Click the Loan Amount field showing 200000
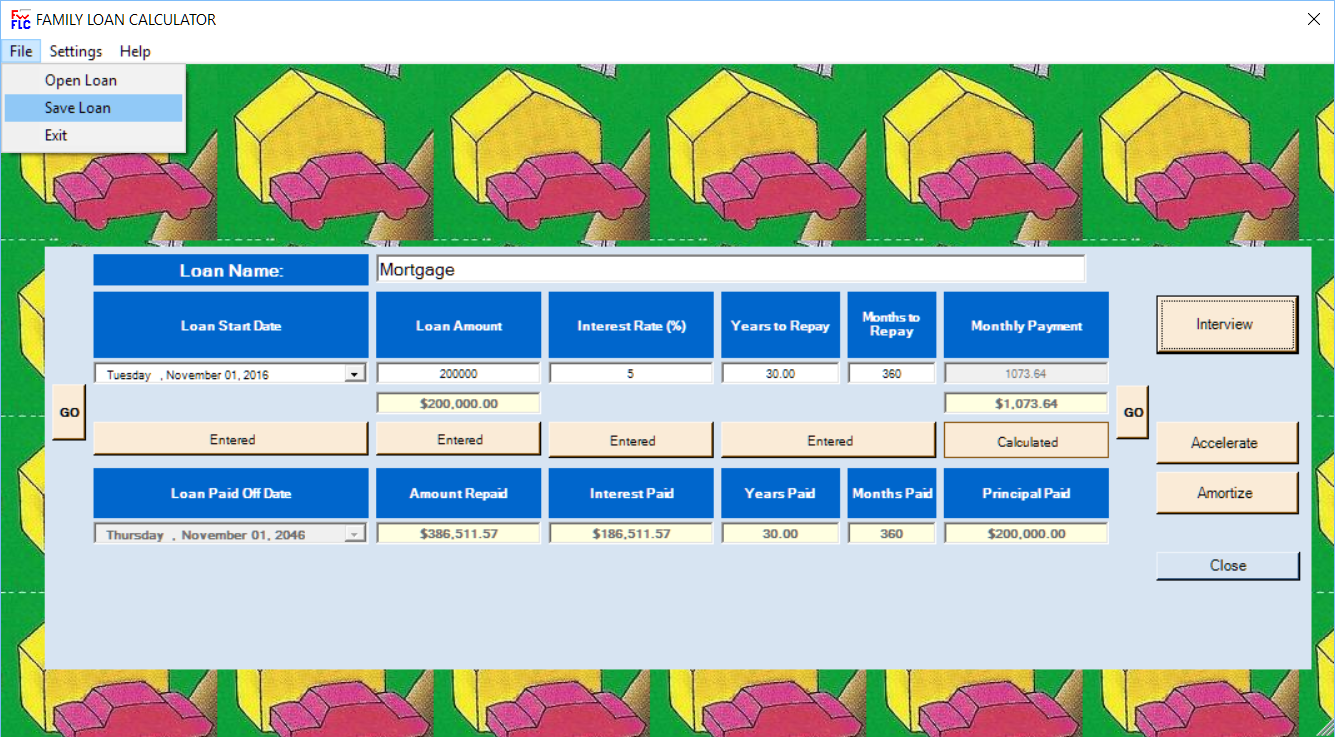The image size is (1335, 737). [x=459, y=373]
